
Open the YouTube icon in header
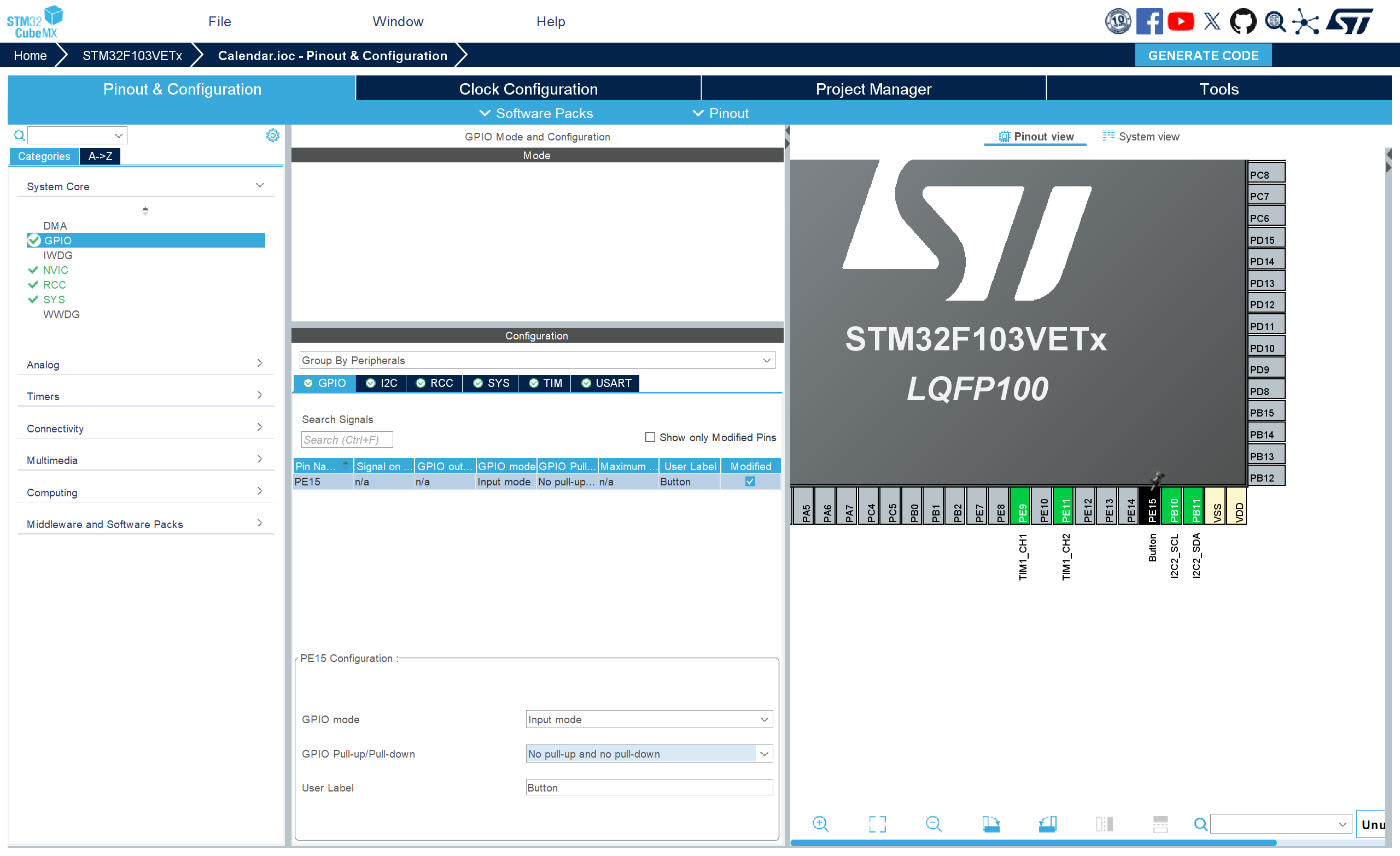click(1181, 21)
